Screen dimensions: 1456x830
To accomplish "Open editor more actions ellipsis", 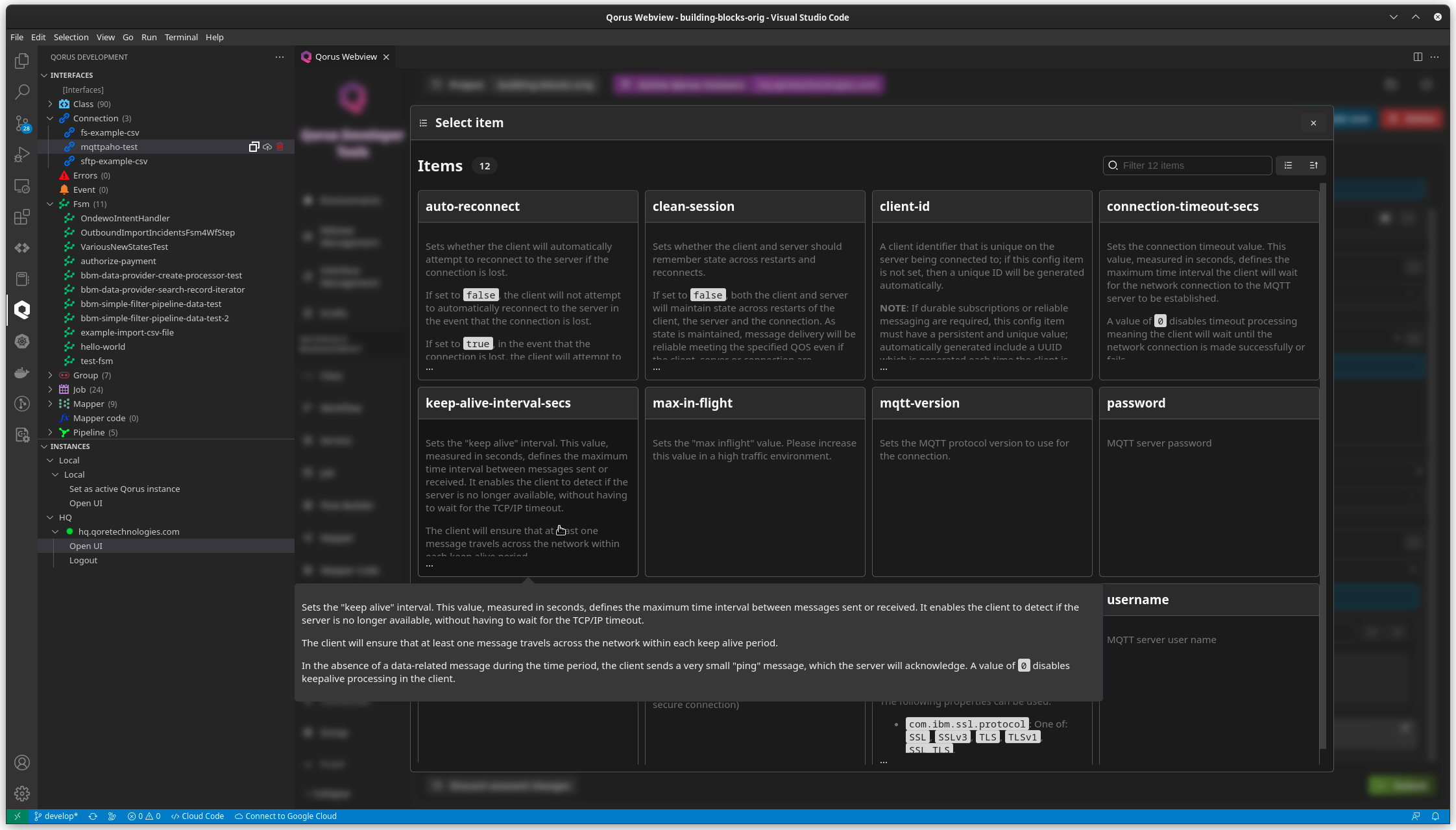I will (x=1435, y=57).
